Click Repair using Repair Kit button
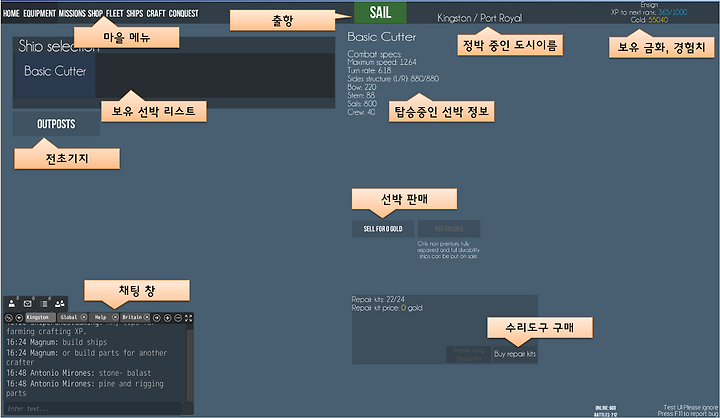The image size is (720, 418). [469, 354]
